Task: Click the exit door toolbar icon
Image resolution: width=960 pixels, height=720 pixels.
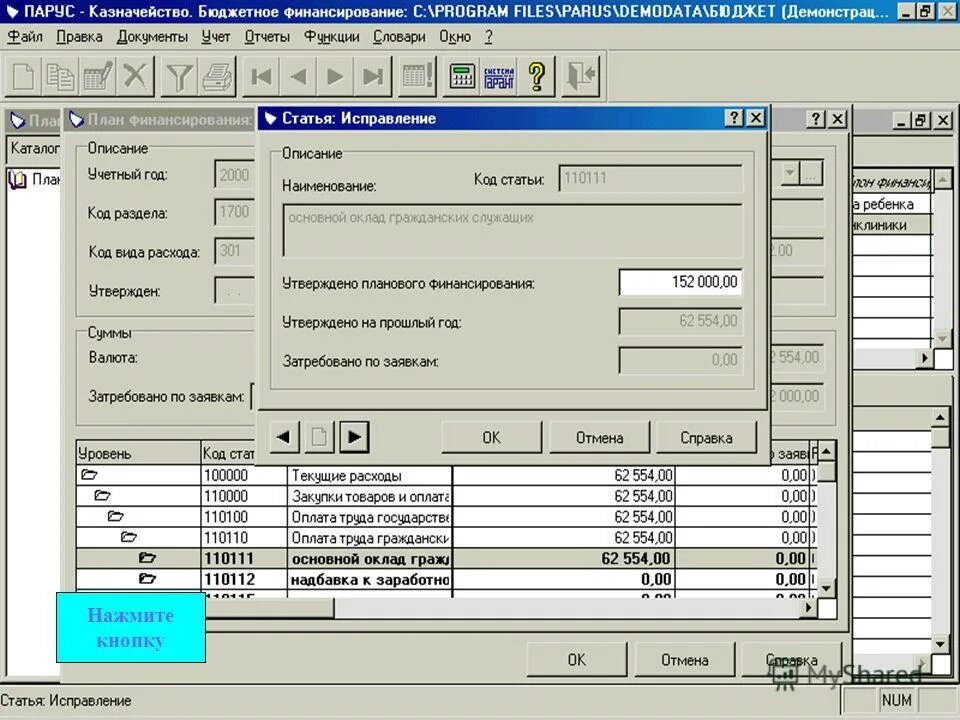Action: tap(580, 77)
